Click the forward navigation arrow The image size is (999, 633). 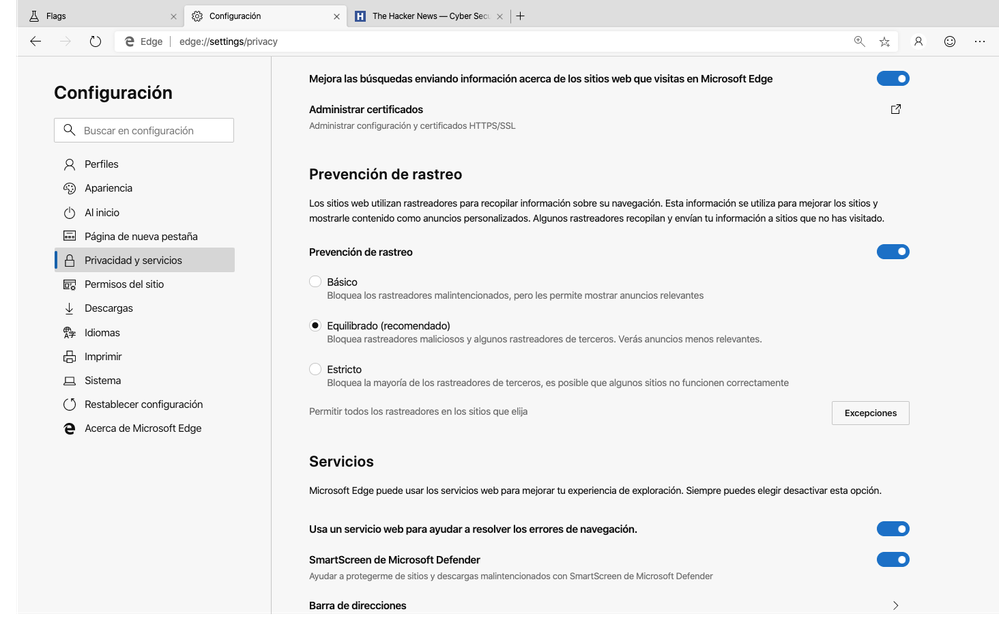click(x=65, y=41)
